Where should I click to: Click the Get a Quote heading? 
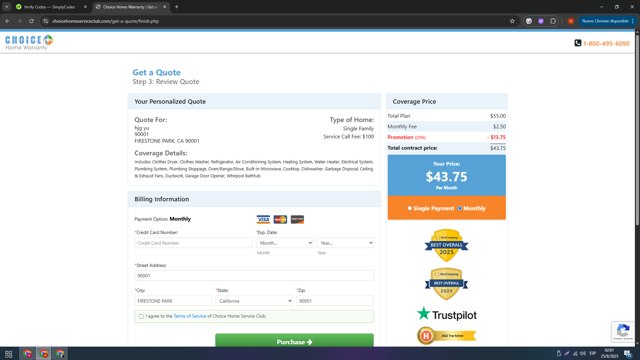(156, 72)
